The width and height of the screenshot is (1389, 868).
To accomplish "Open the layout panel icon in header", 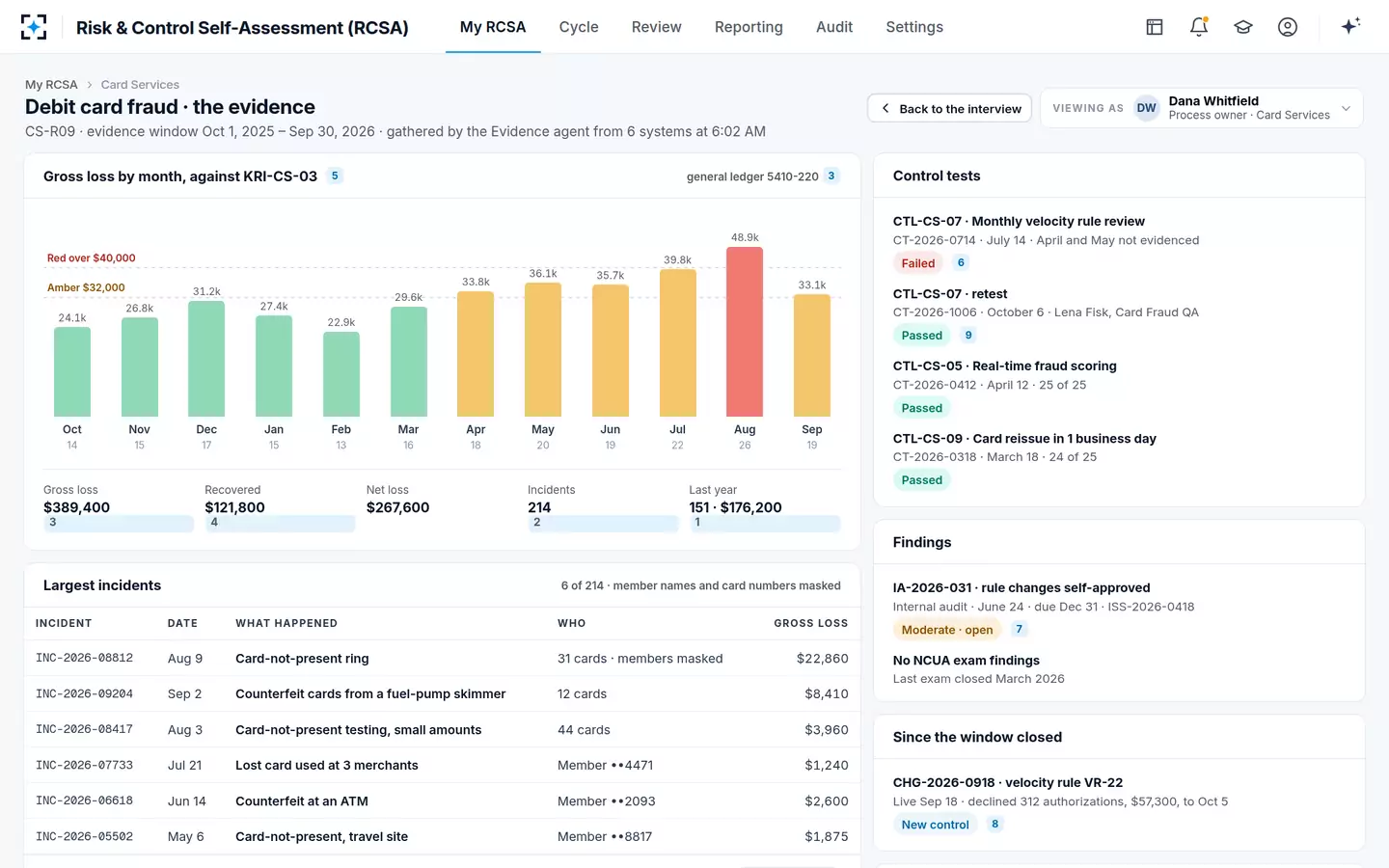I will 1155,27.
